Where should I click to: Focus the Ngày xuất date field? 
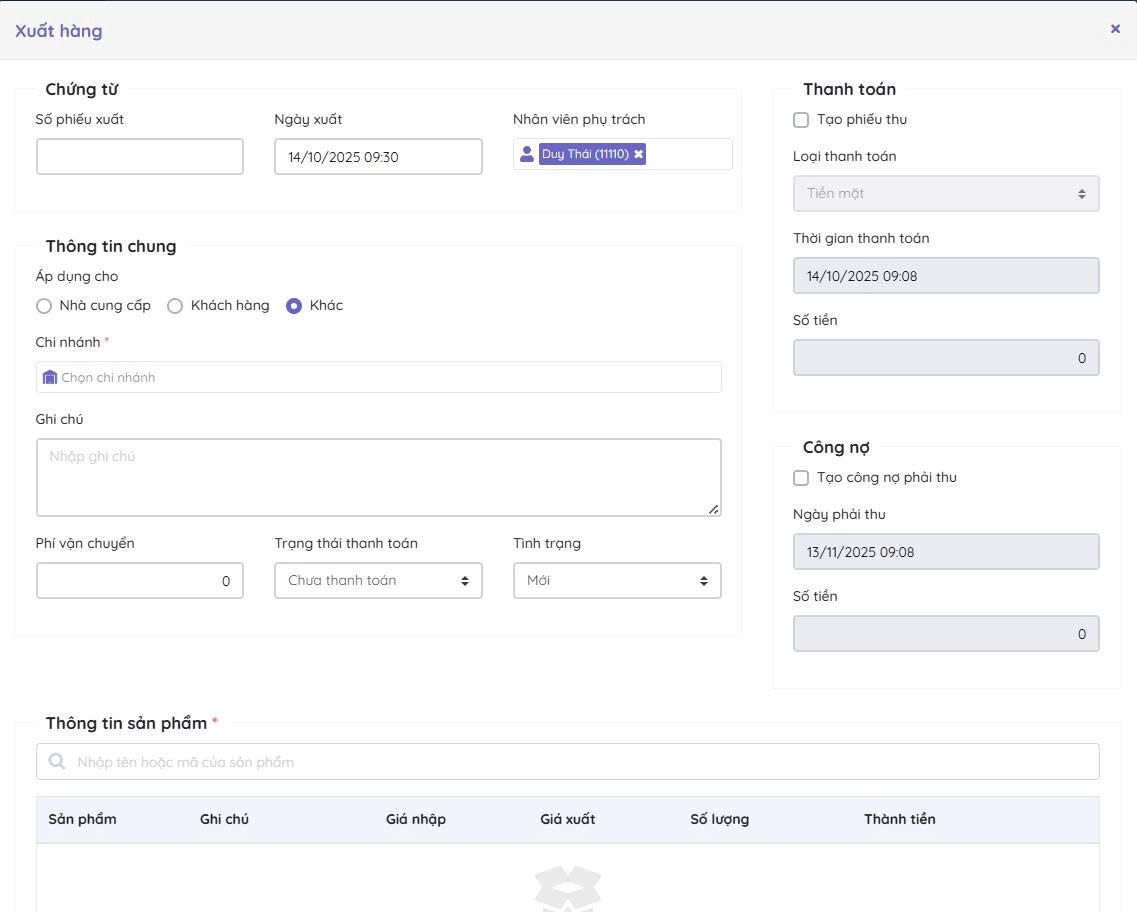tap(378, 157)
